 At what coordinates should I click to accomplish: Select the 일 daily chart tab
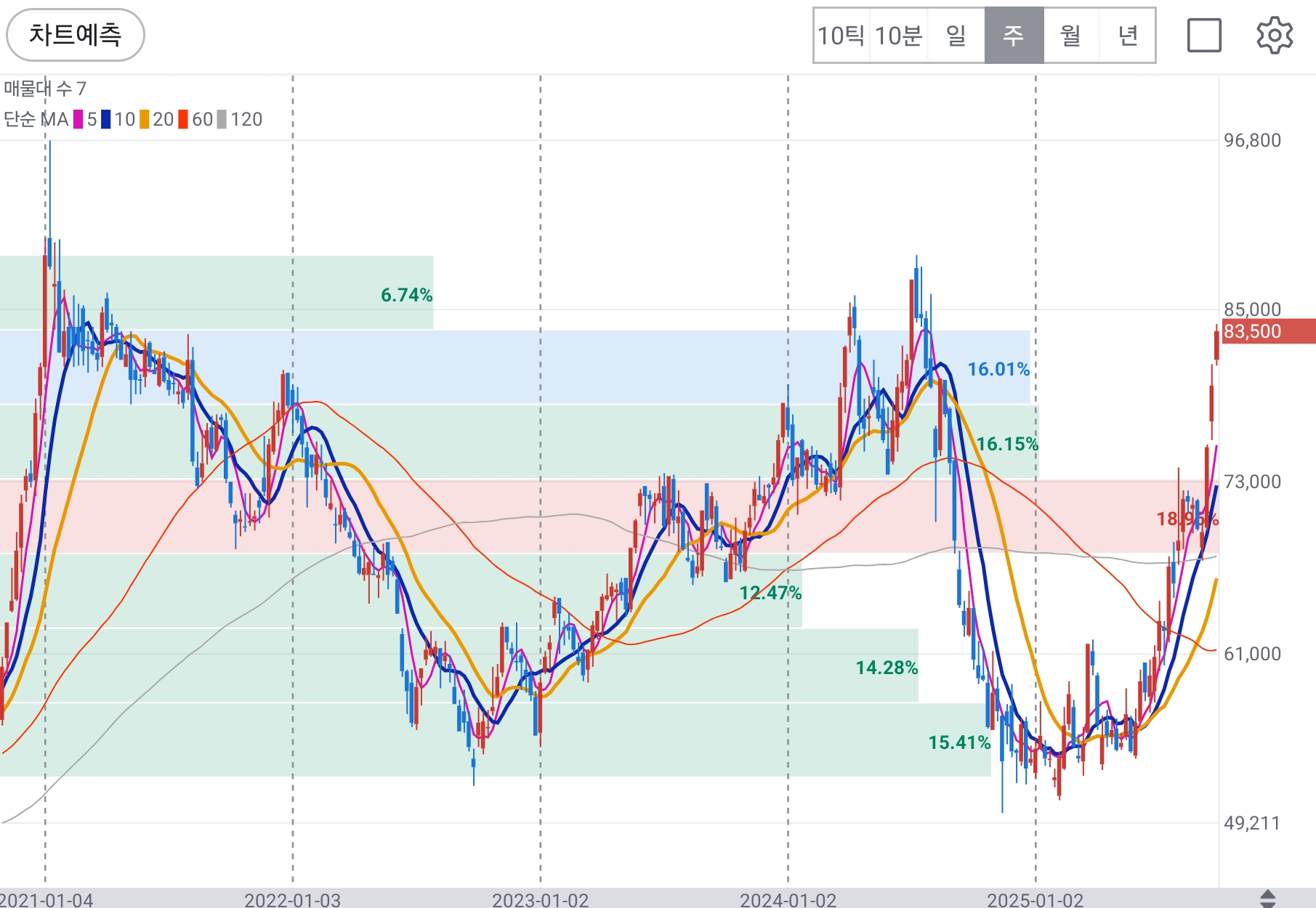coord(956,36)
